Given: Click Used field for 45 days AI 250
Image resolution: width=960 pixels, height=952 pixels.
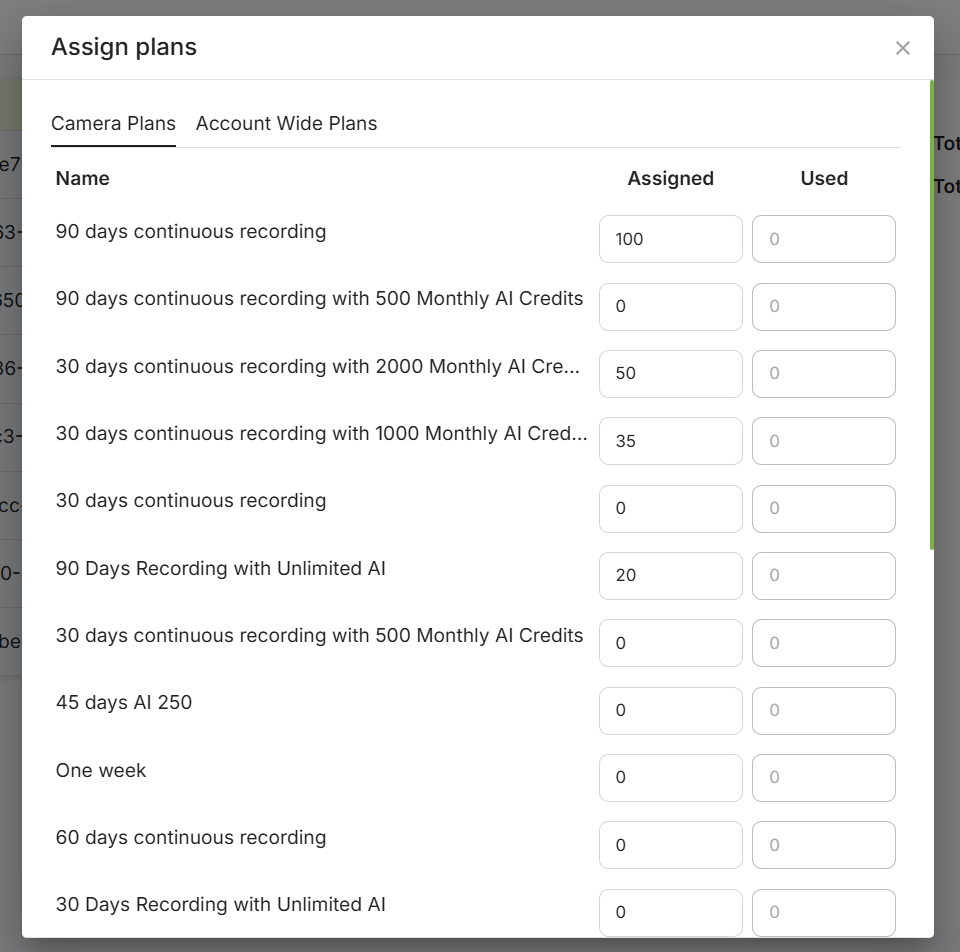Looking at the screenshot, I should [823, 710].
